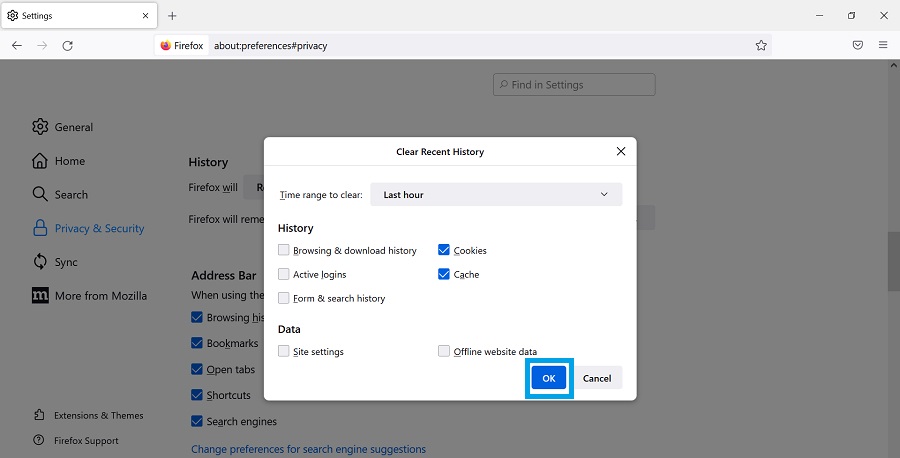Toggle Shortcuts address bar checkbox
The image size is (900, 458).
tap(197, 395)
